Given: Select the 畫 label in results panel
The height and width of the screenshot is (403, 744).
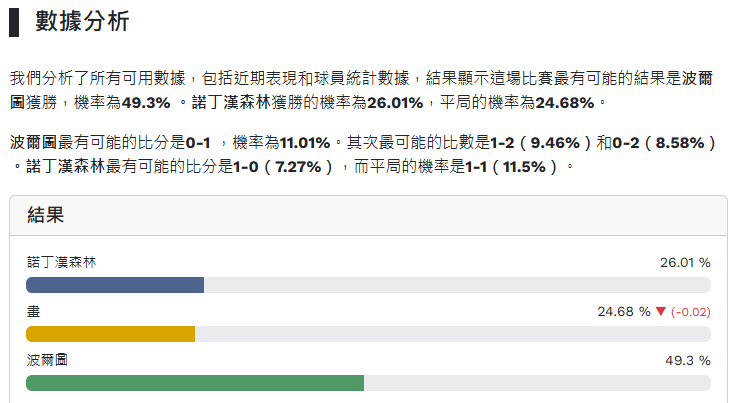Looking at the screenshot, I should tap(33, 311).
